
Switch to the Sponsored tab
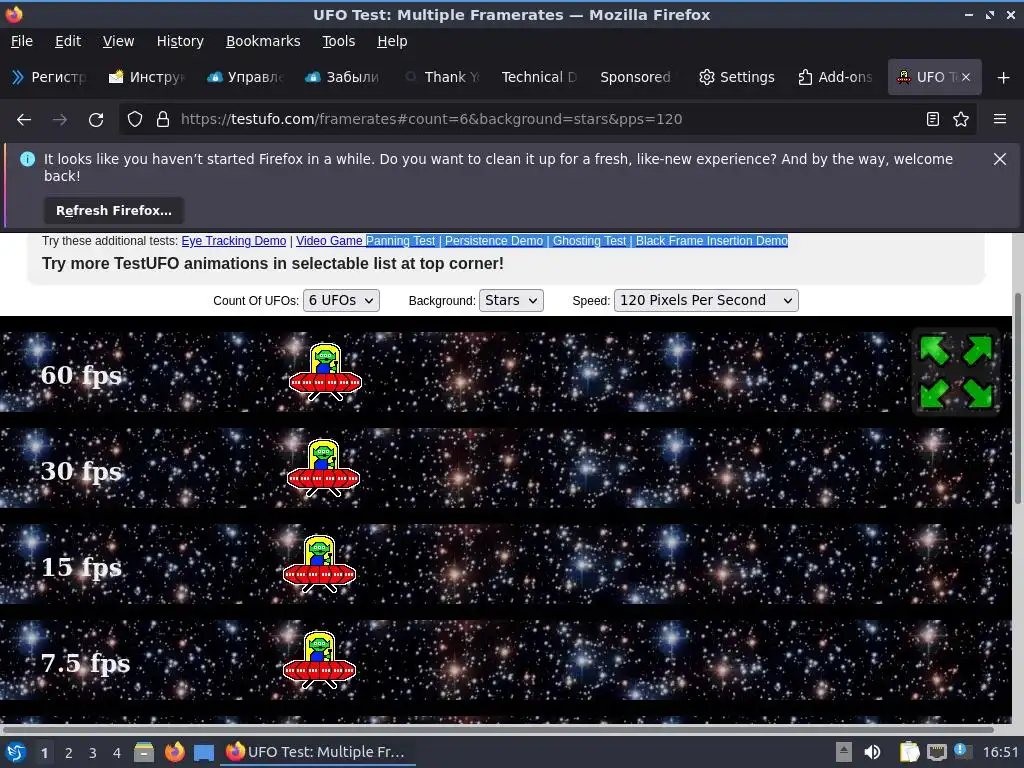635,77
